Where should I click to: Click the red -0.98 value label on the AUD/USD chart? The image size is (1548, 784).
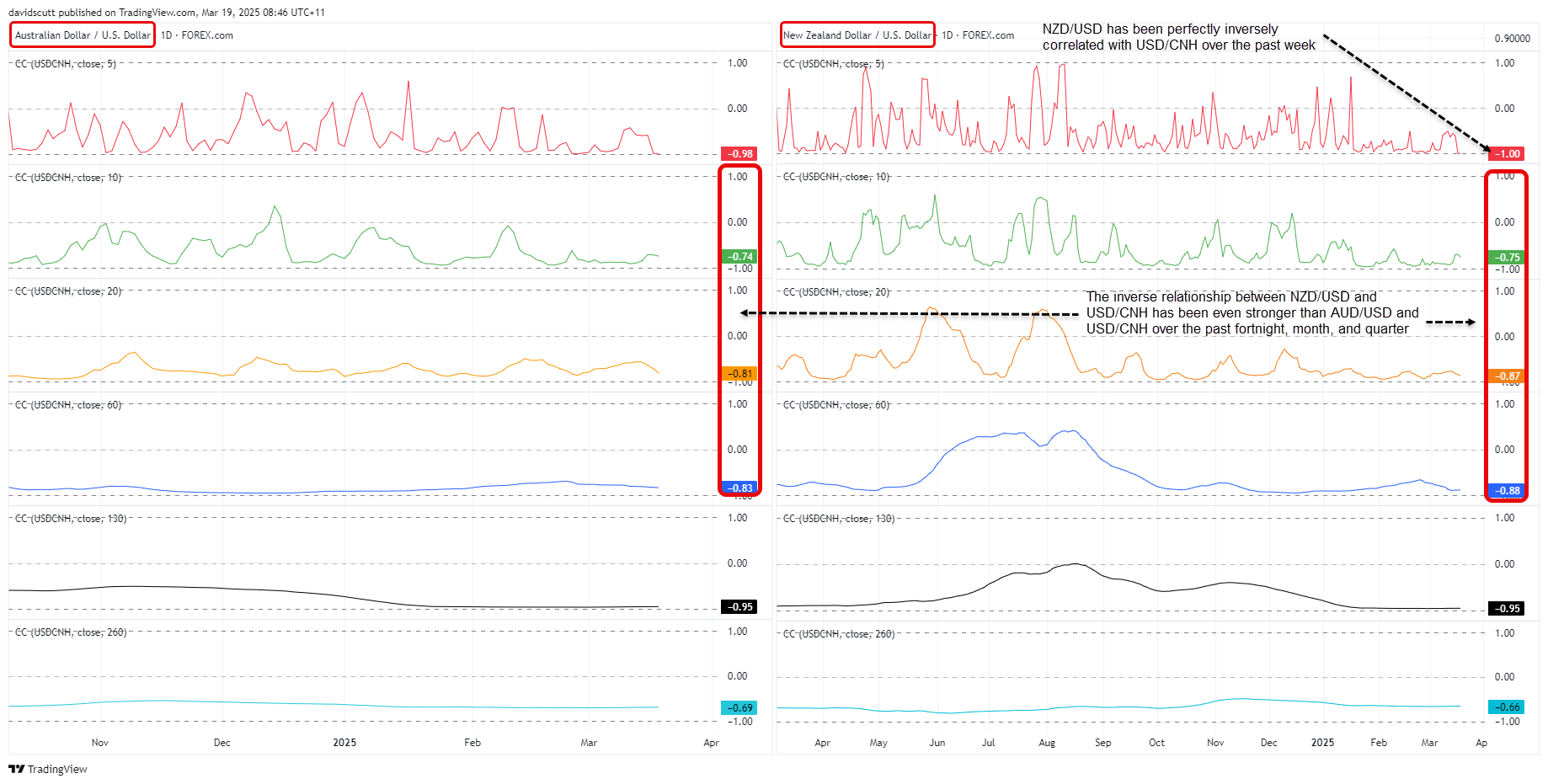[739, 154]
